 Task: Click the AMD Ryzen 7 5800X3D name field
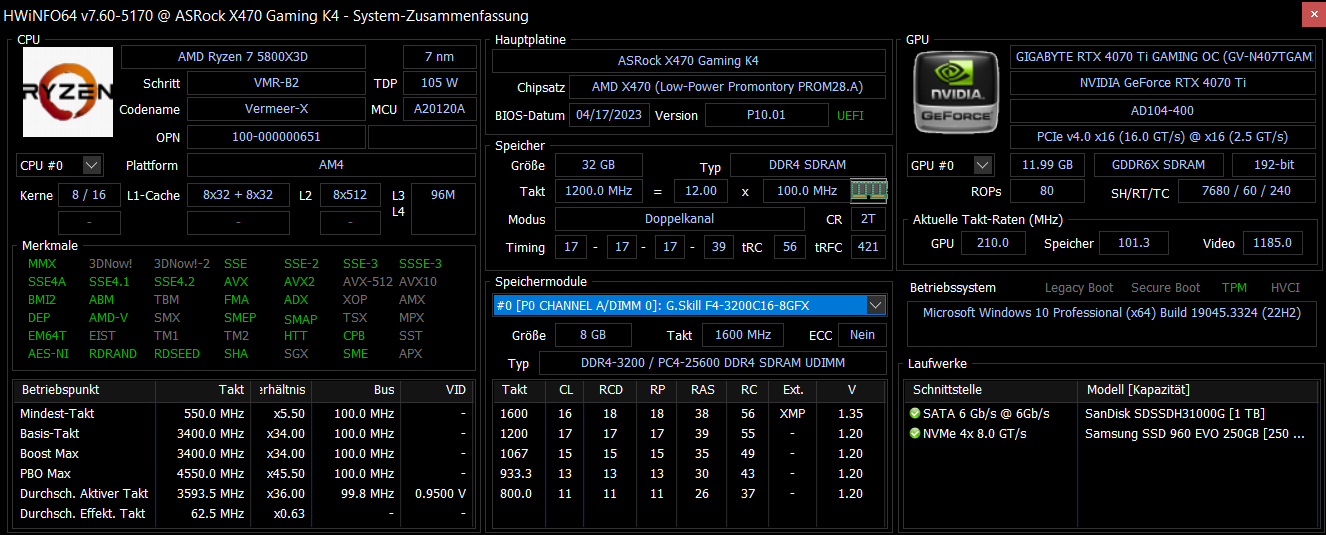[x=243, y=57]
